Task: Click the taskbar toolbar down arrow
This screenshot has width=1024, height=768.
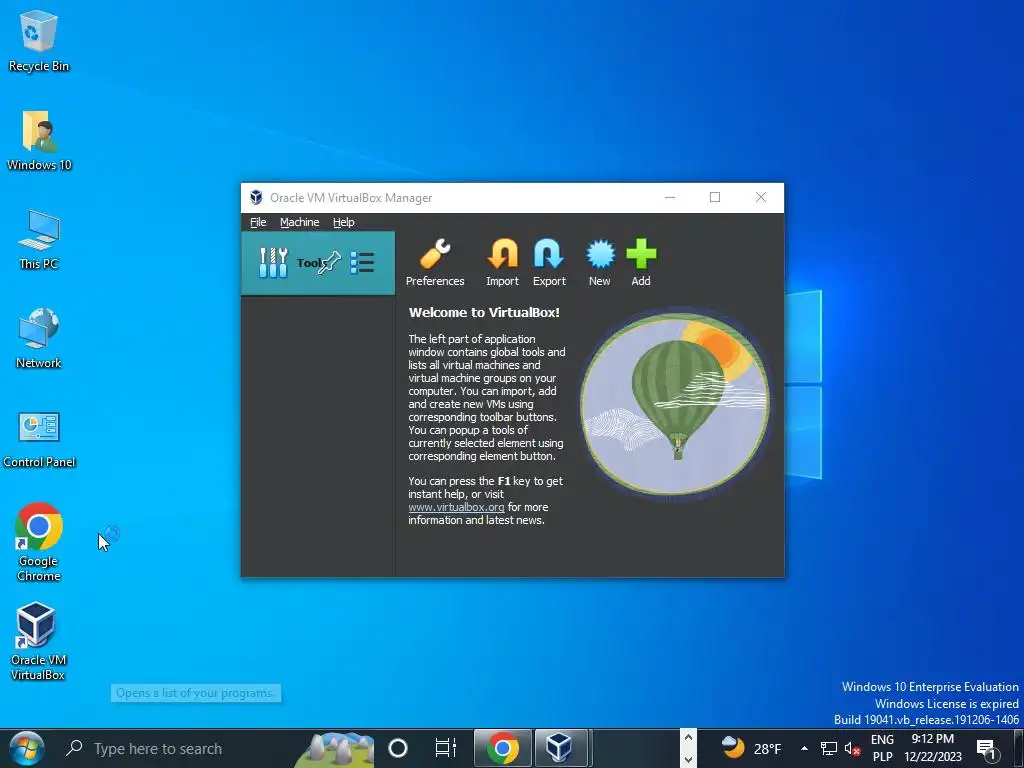Action: (x=688, y=759)
